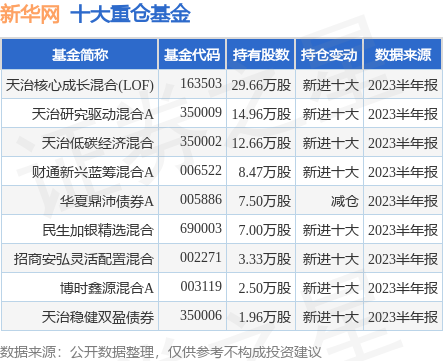Click 新进十大 in the 163503 row
The image size is (443, 361).
(331, 85)
